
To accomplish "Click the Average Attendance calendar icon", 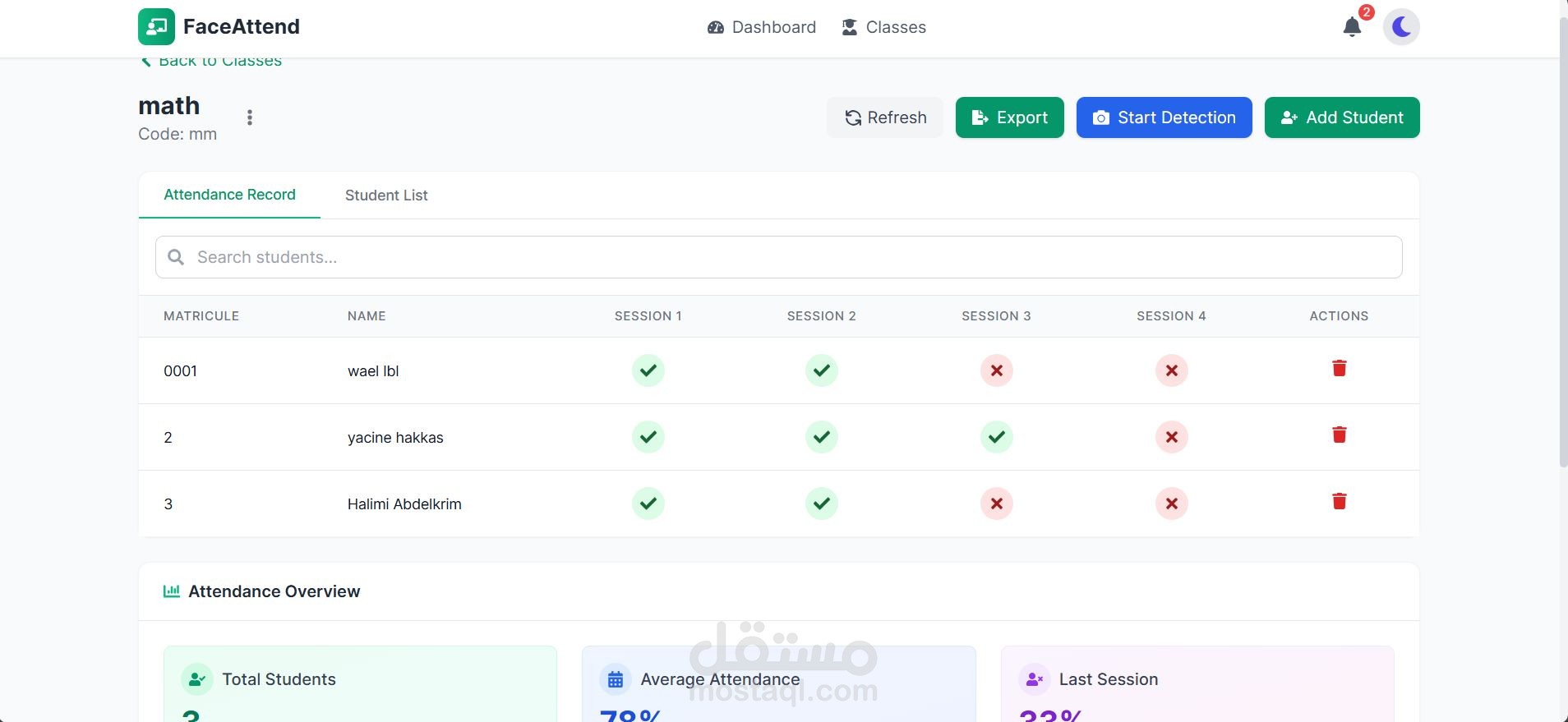I will [615, 679].
